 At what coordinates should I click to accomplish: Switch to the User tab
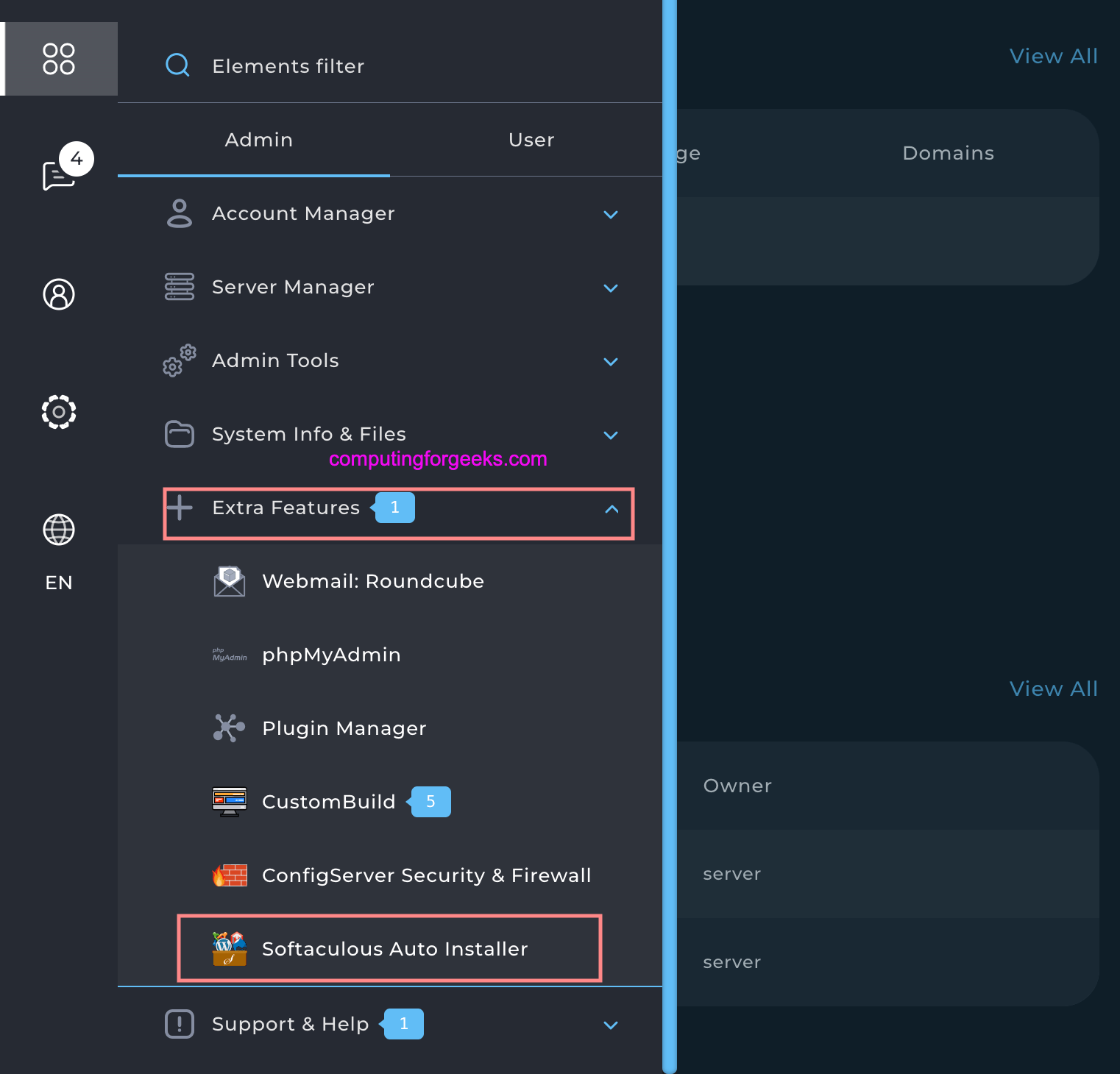(x=531, y=140)
